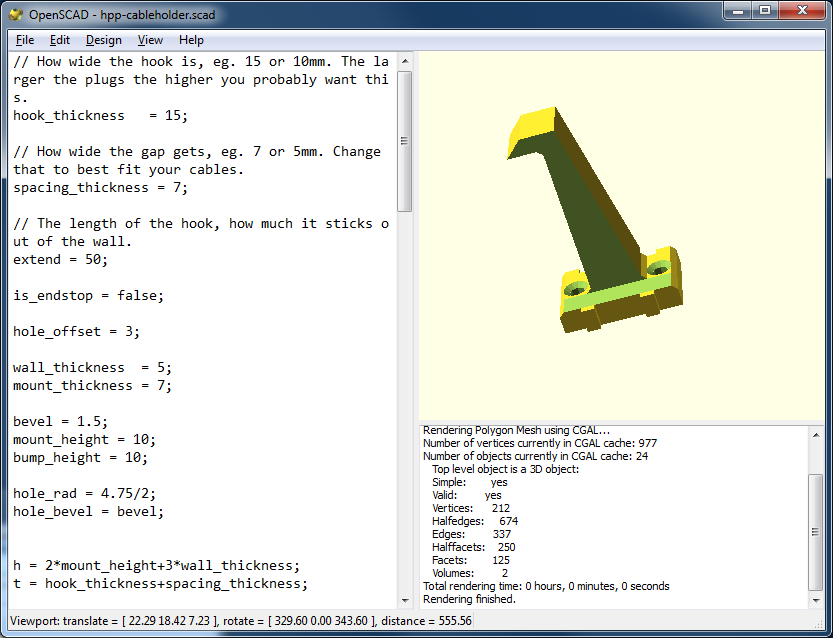833x638 pixels.
Task: Click console line 'Facets: 125'
Action: [471, 560]
